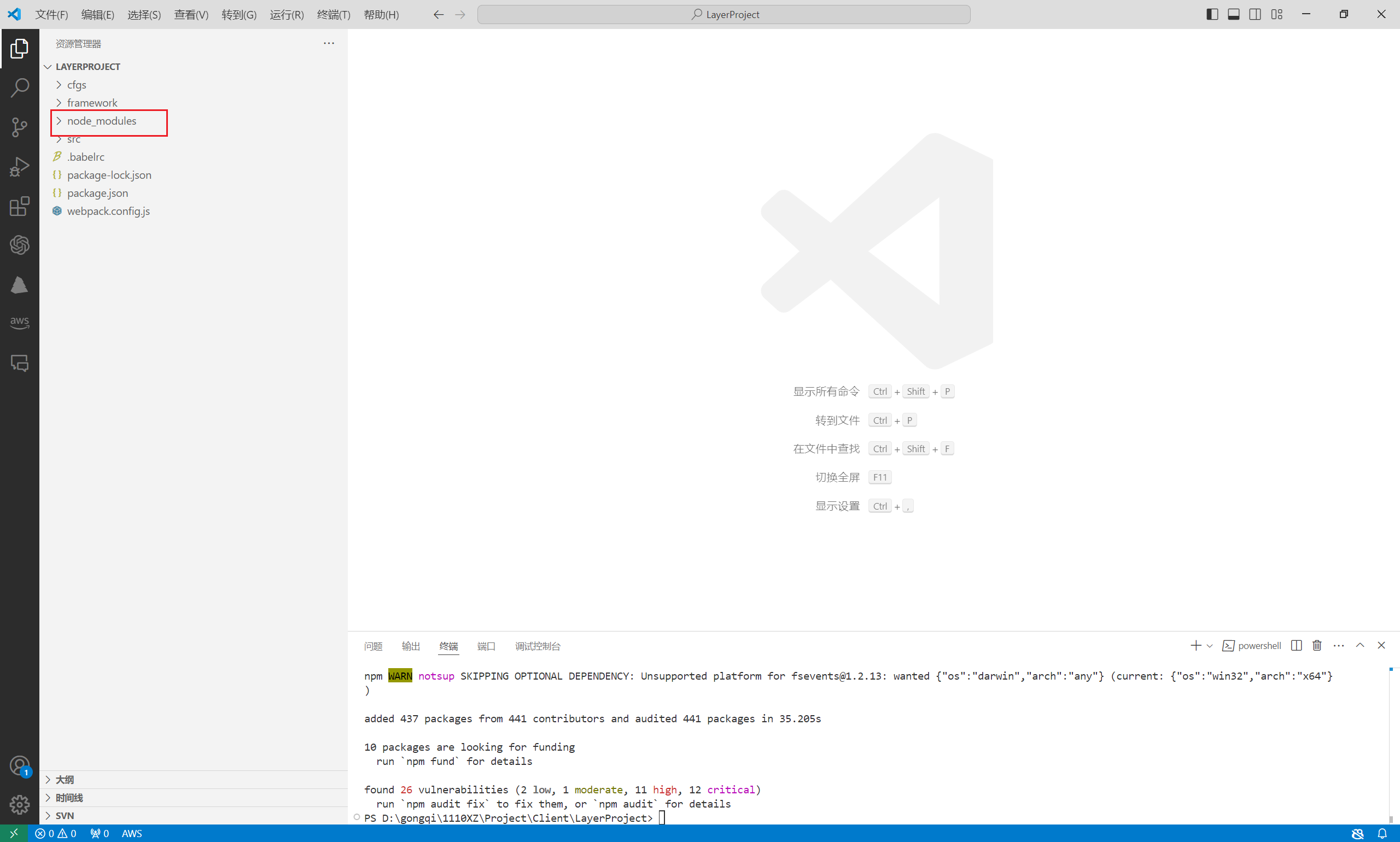This screenshot has height=842, width=1400.
Task: Switch to the 输出 output tab
Action: click(x=411, y=646)
